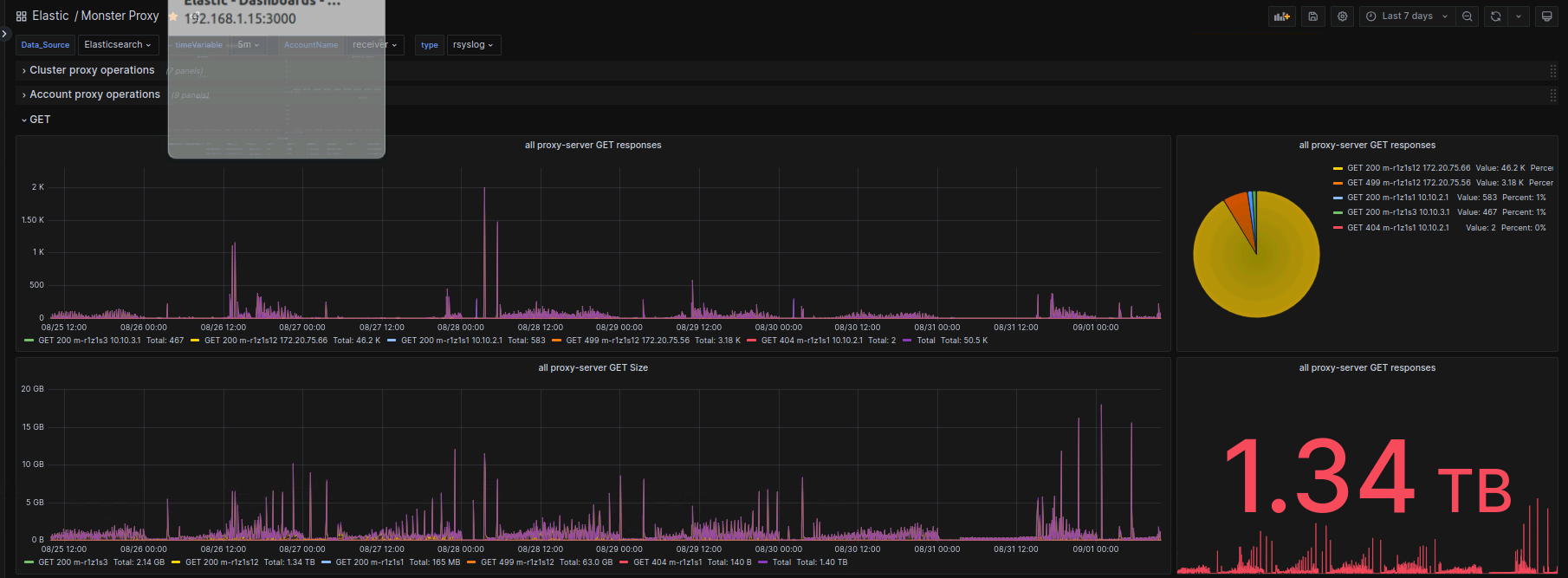Grab the Account proxy operations row drag handle

coord(1552,94)
